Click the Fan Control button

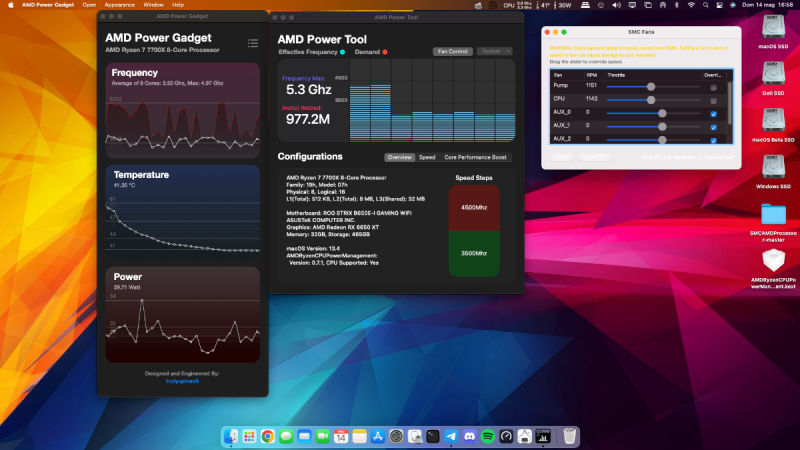pyautogui.click(x=453, y=52)
